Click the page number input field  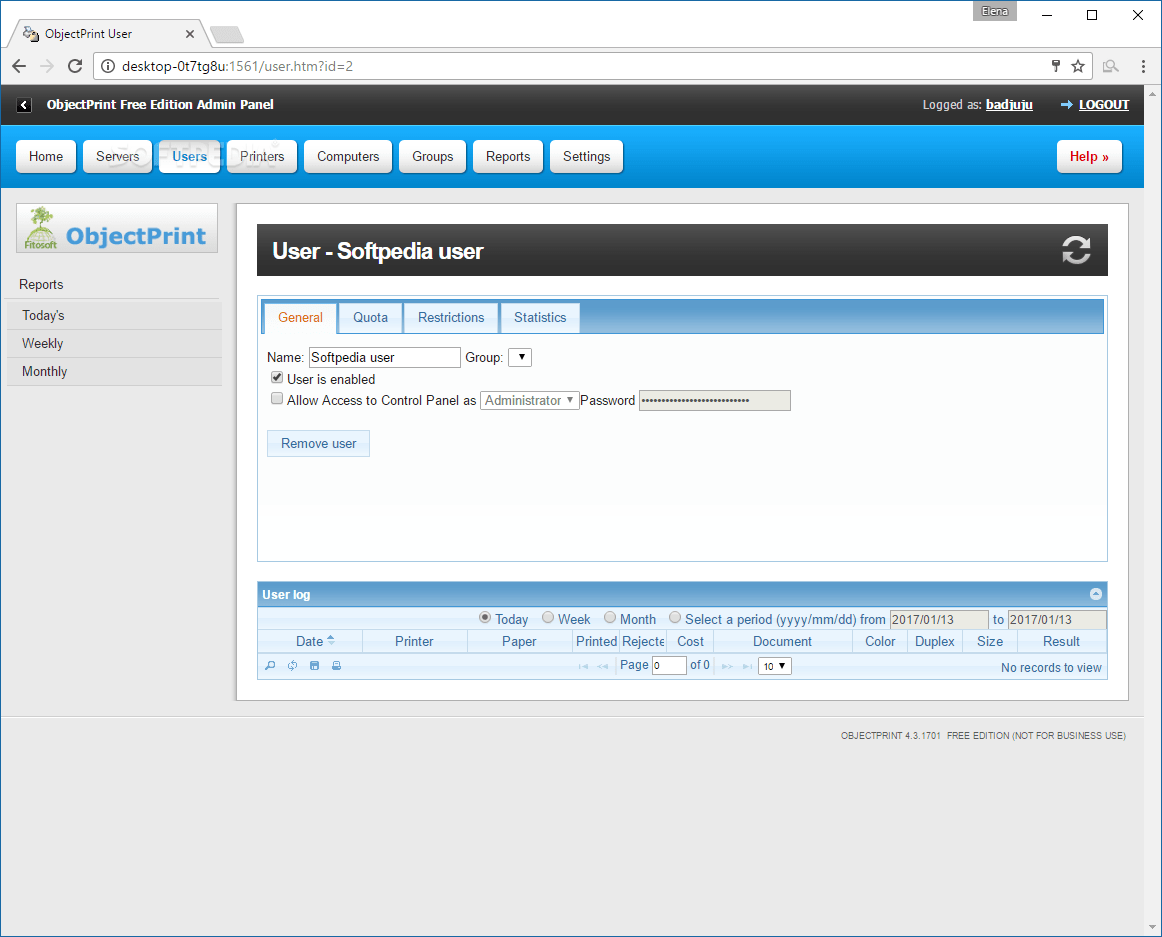tap(668, 666)
